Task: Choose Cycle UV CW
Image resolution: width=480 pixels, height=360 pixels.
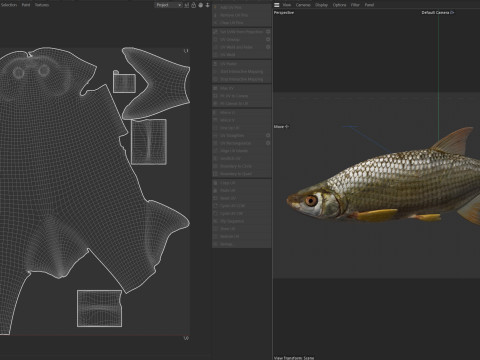Action: pyautogui.click(x=242, y=213)
